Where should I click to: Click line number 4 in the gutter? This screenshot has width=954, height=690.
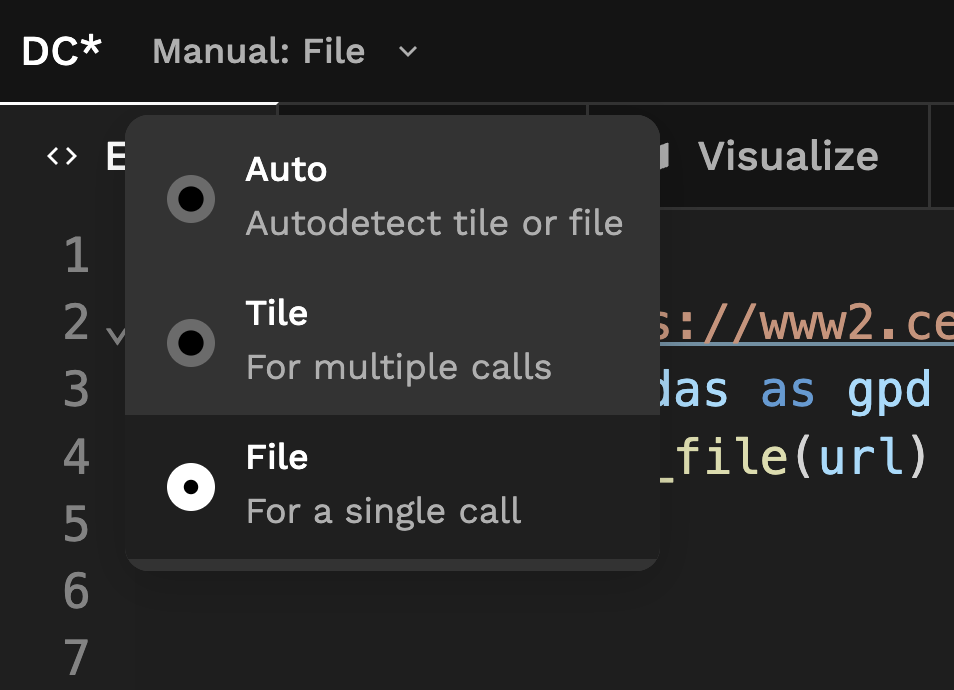click(x=77, y=458)
